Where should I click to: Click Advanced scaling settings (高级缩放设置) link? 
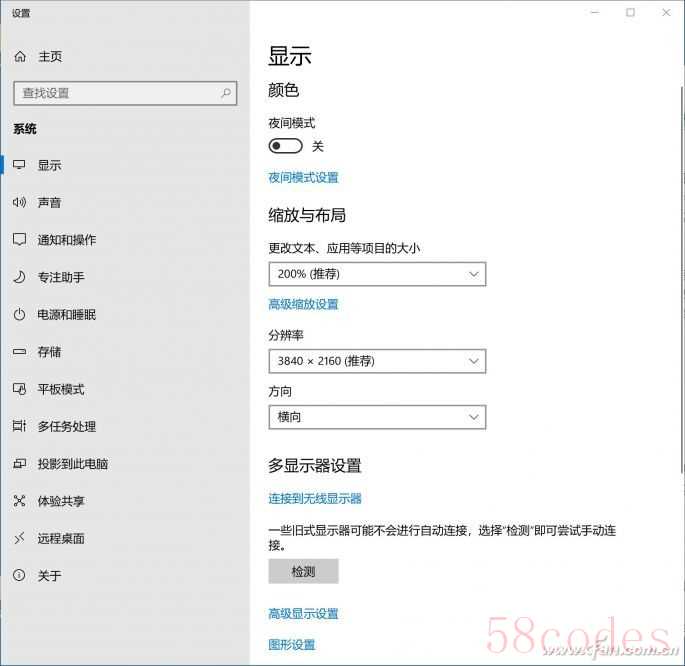[303, 305]
